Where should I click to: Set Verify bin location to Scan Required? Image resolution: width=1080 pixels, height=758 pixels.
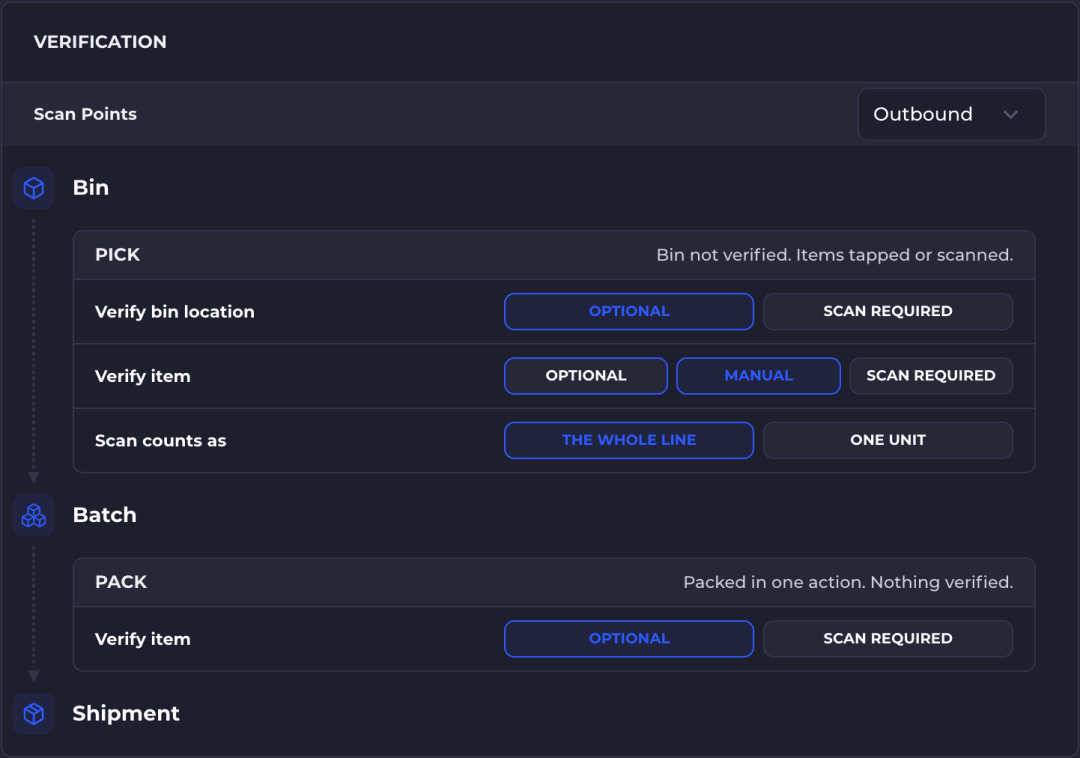click(888, 311)
